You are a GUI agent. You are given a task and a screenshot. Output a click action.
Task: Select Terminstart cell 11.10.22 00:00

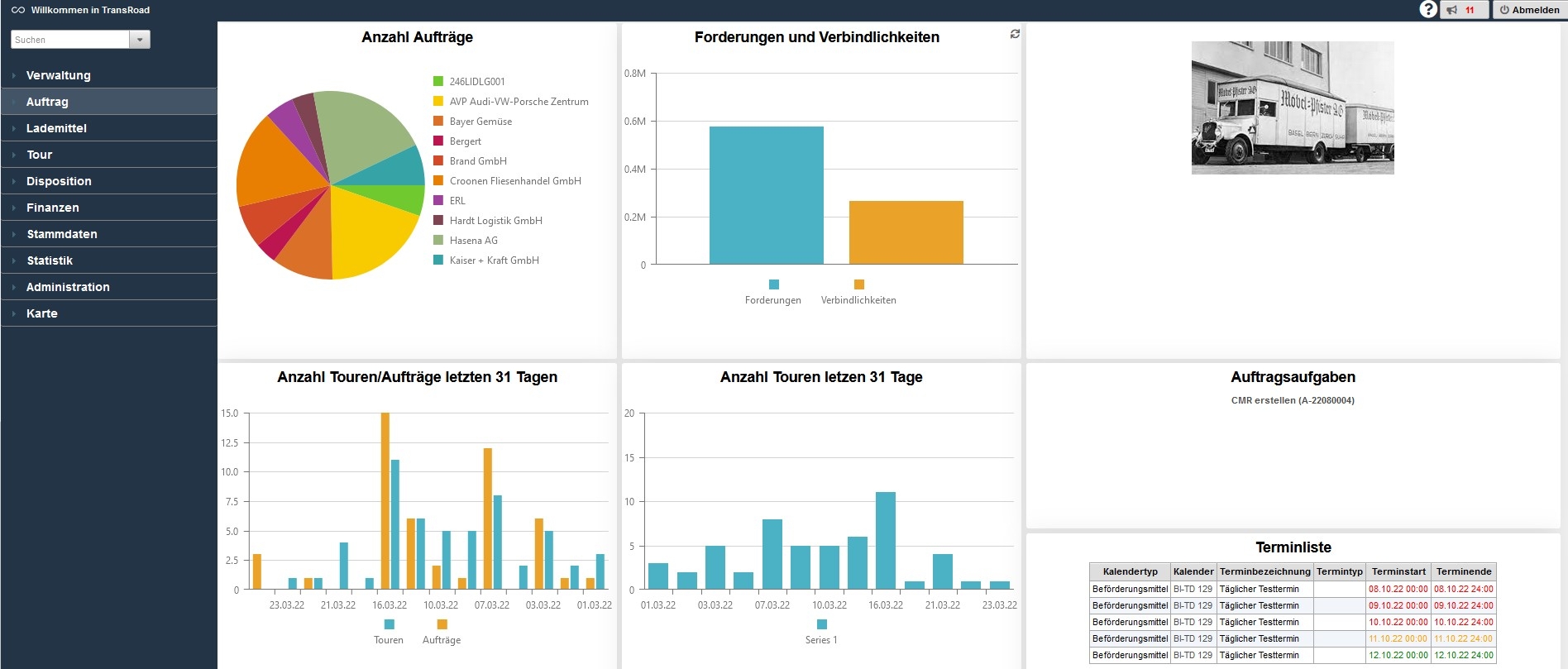(1398, 638)
